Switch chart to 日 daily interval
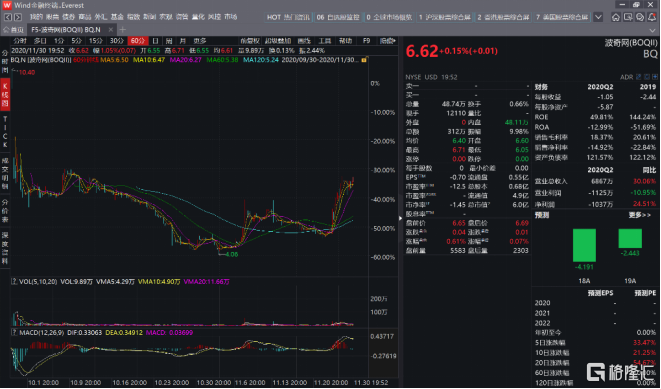661x389 pixels. coord(155,41)
